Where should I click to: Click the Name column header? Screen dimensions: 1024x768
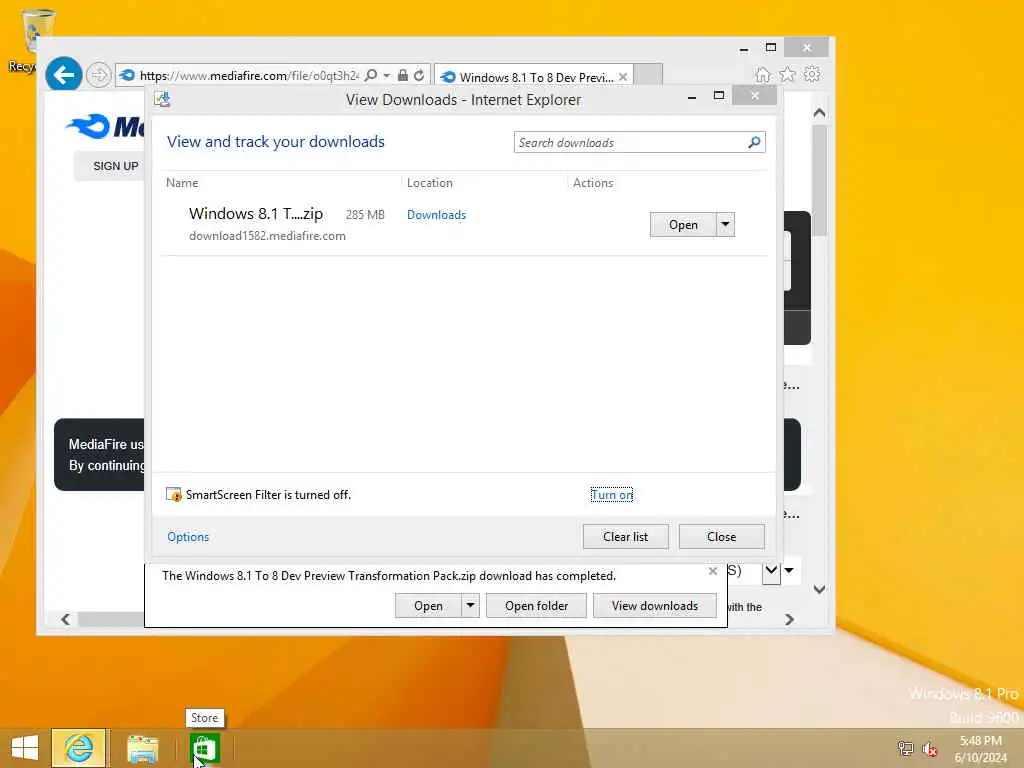(x=182, y=183)
